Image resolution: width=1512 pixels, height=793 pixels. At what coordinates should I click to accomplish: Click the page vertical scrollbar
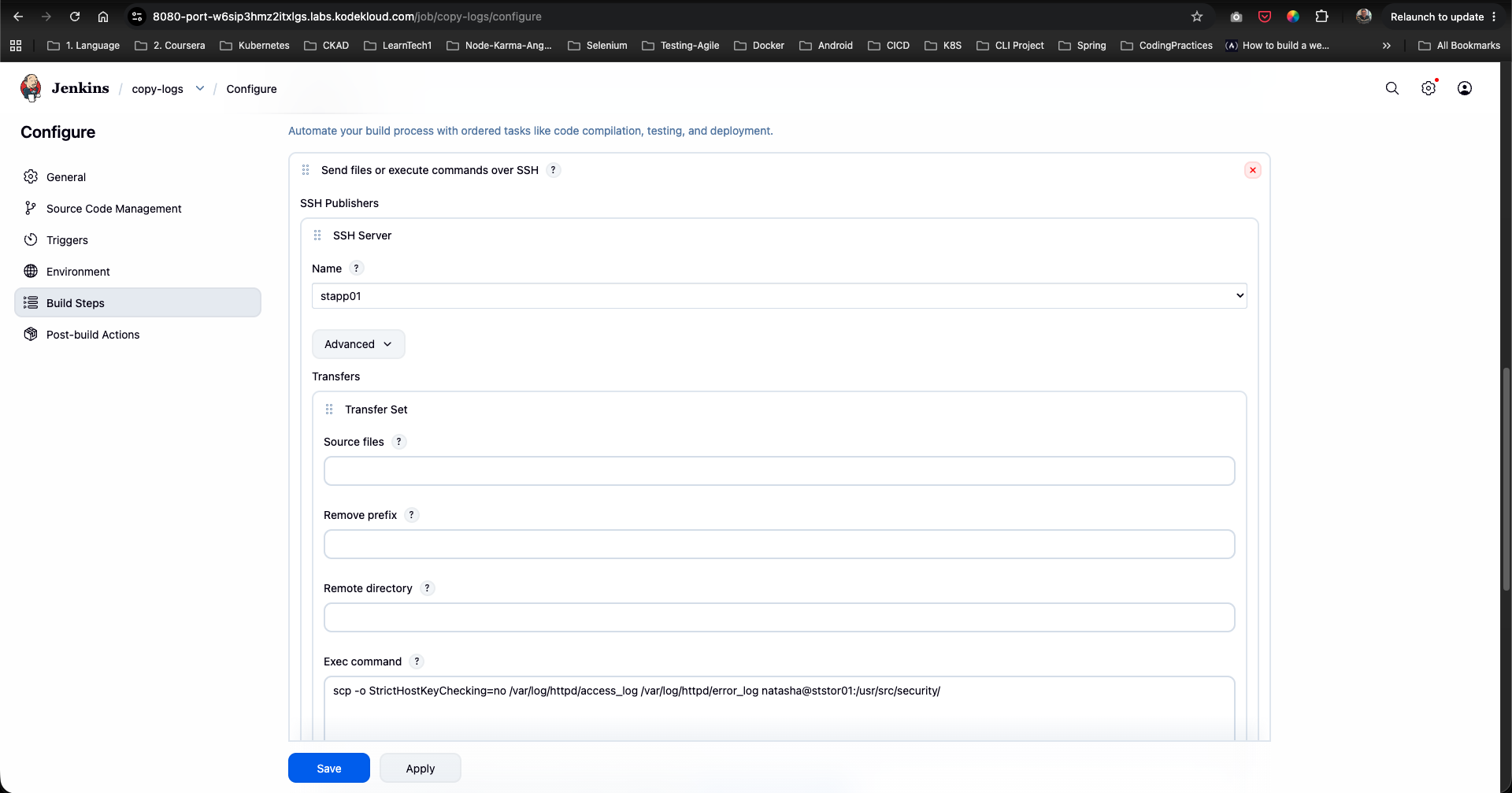coord(1506,478)
